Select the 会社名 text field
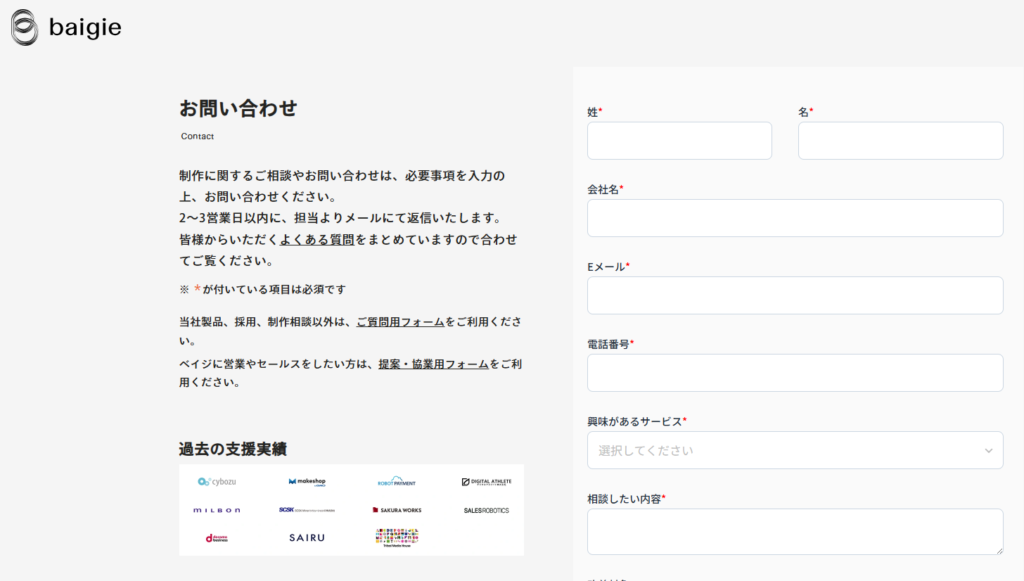 pos(795,218)
